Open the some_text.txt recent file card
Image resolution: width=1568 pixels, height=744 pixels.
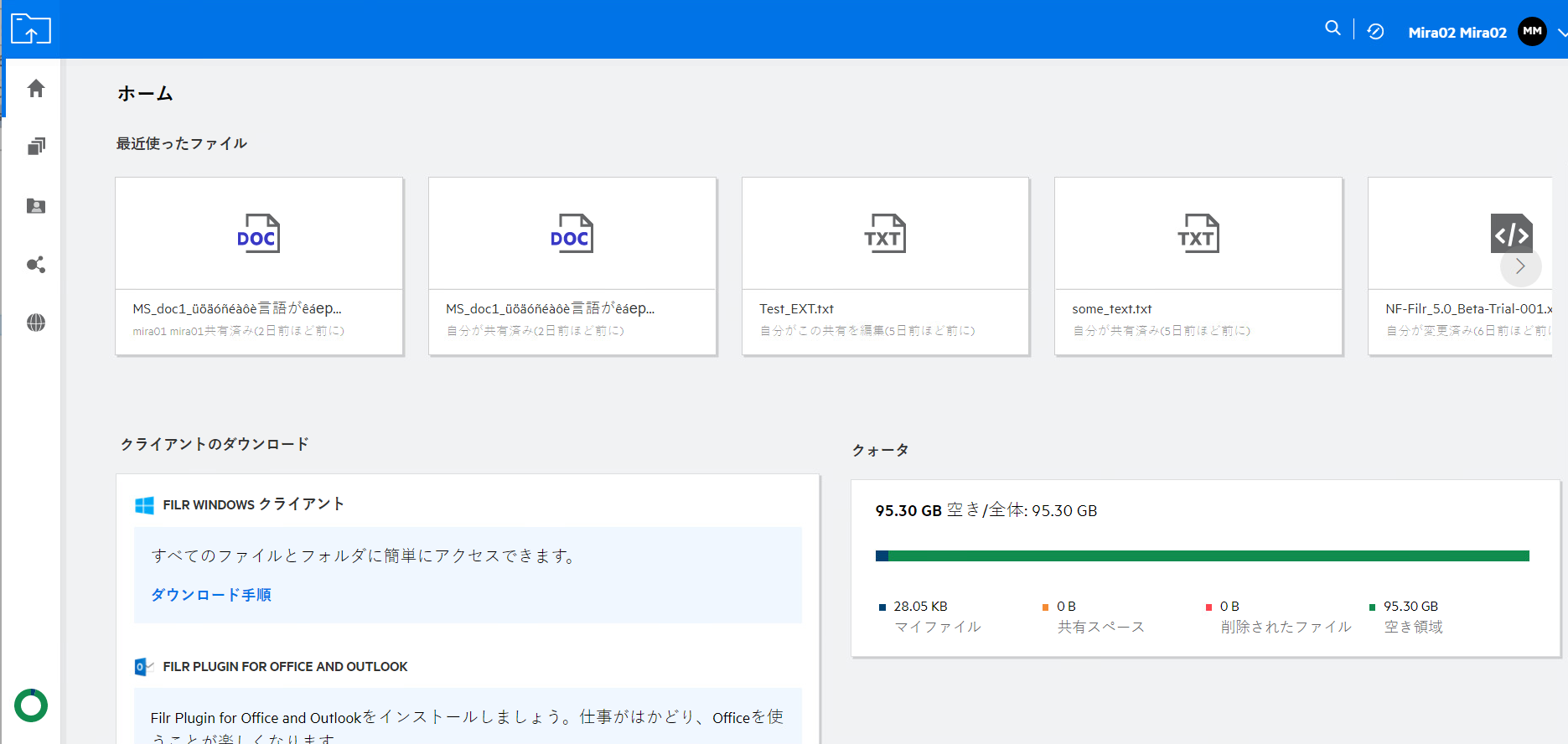pyautogui.click(x=1198, y=266)
